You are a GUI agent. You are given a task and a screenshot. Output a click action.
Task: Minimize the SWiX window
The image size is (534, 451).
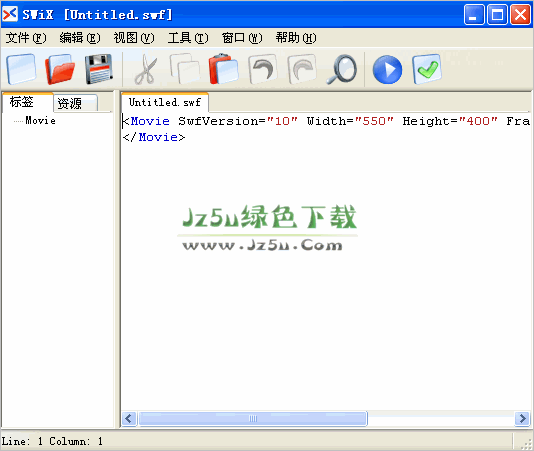474,15
